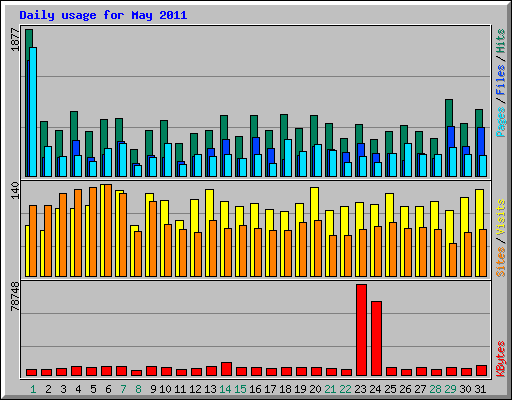This screenshot has height=400, width=512.
Task: Click day '17' on the x-axis
Action: click(x=270, y=389)
